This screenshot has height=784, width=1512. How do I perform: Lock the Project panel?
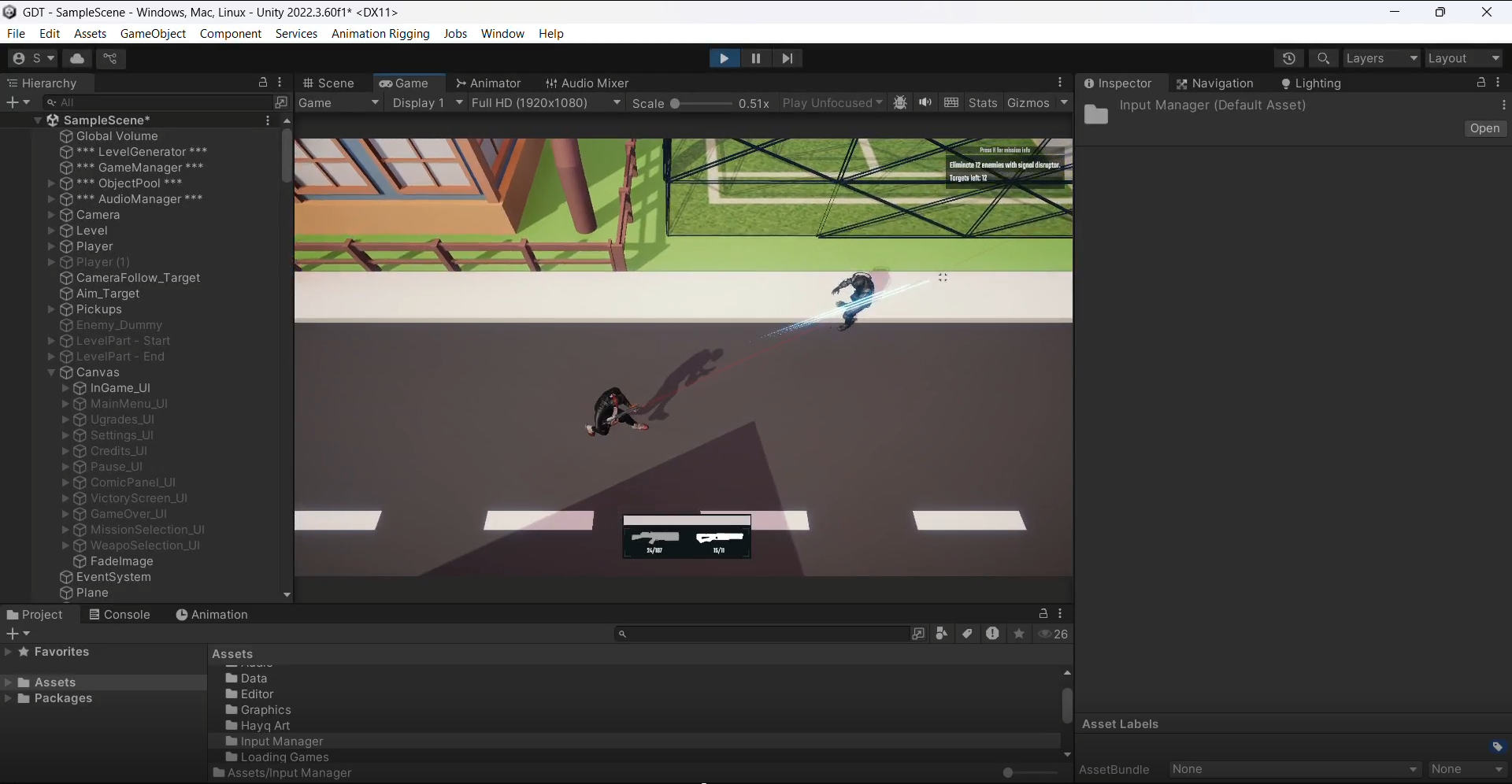pyautogui.click(x=1043, y=614)
